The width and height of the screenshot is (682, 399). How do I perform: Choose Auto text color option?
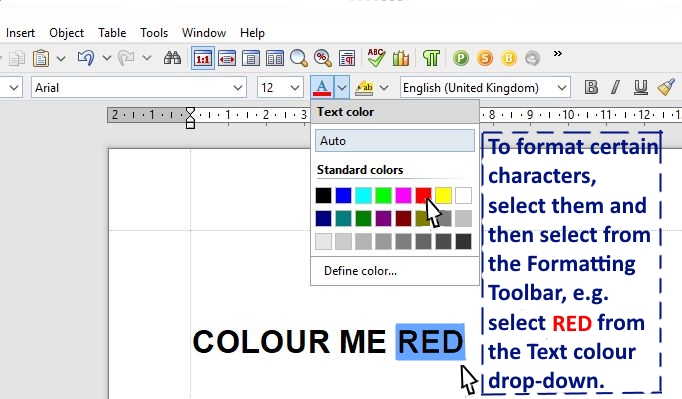click(394, 141)
